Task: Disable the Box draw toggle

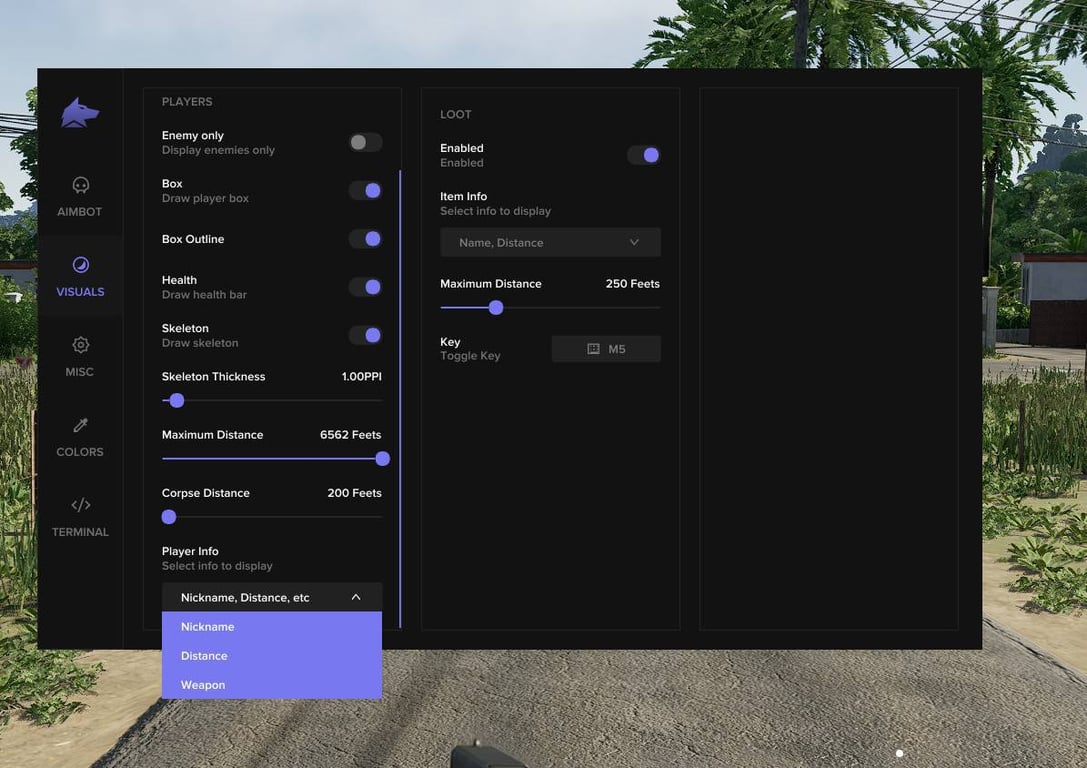Action: pyautogui.click(x=365, y=191)
